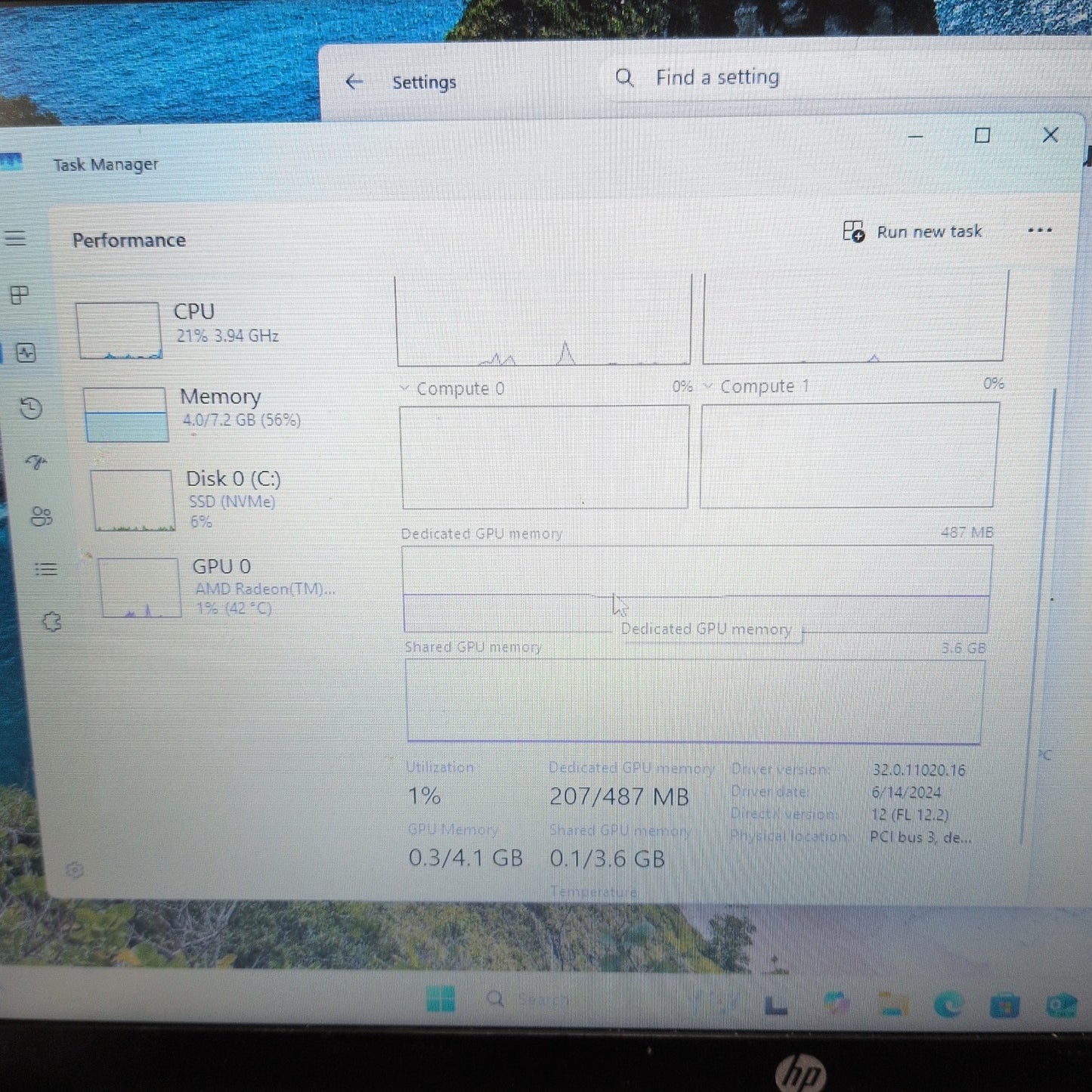Open Microsoft Edge on taskbar
This screenshot has height=1092, width=1092.
coord(948,1004)
